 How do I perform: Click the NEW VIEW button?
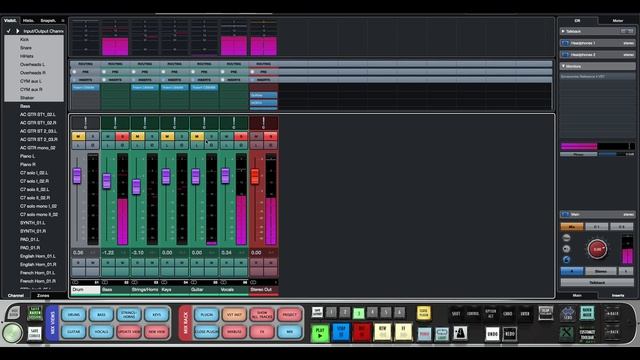point(156,332)
